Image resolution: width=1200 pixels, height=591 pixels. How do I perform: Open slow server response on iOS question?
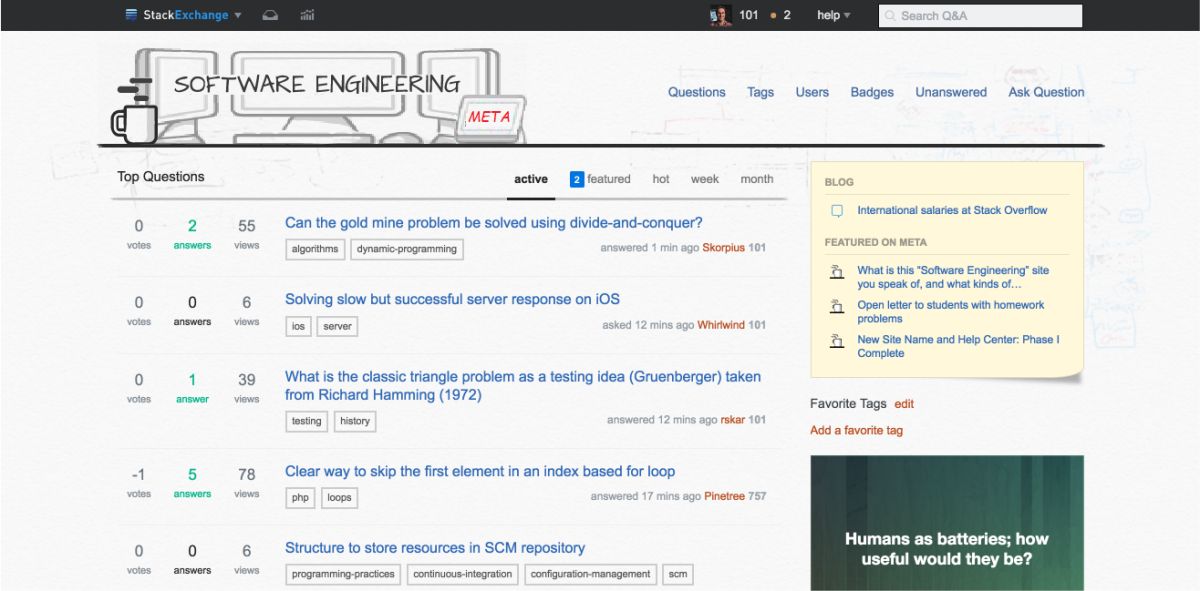(452, 300)
